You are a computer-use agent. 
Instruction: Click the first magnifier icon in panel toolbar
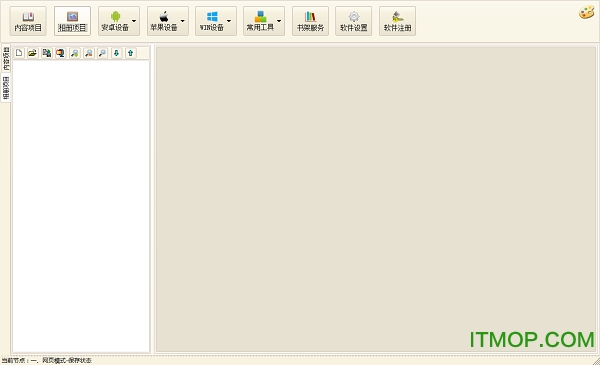pos(75,53)
